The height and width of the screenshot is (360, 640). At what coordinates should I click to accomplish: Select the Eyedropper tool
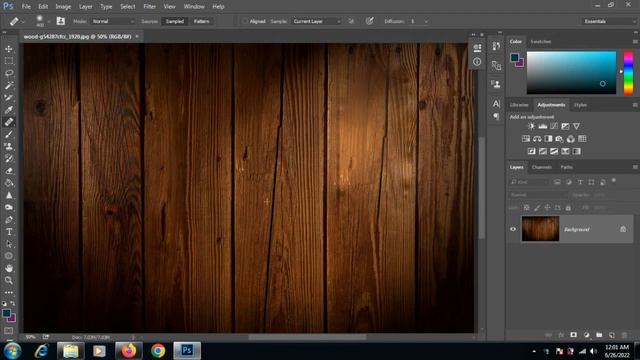9,110
